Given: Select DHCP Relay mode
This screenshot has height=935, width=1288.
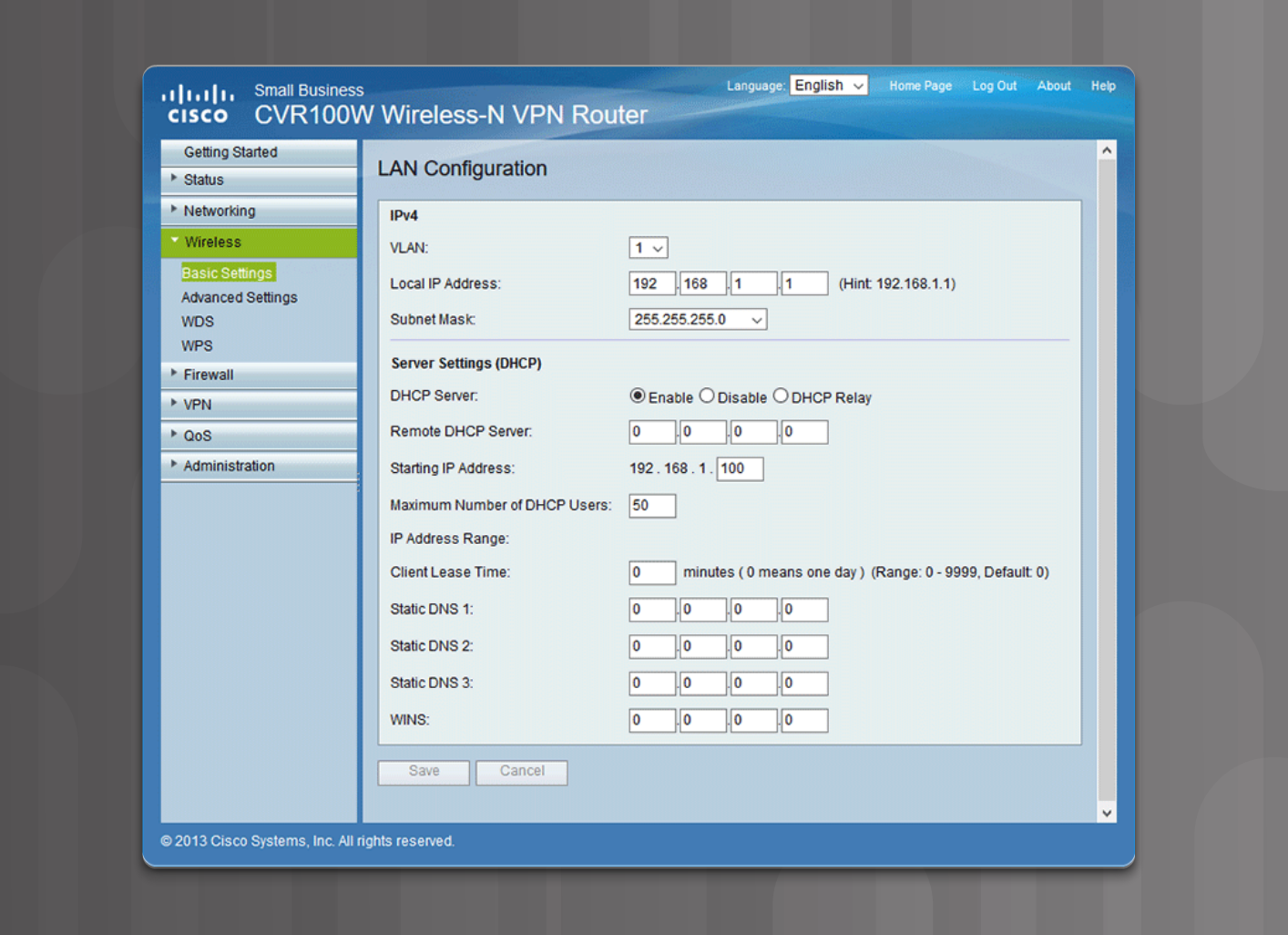Looking at the screenshot, I should click(781, 396).
